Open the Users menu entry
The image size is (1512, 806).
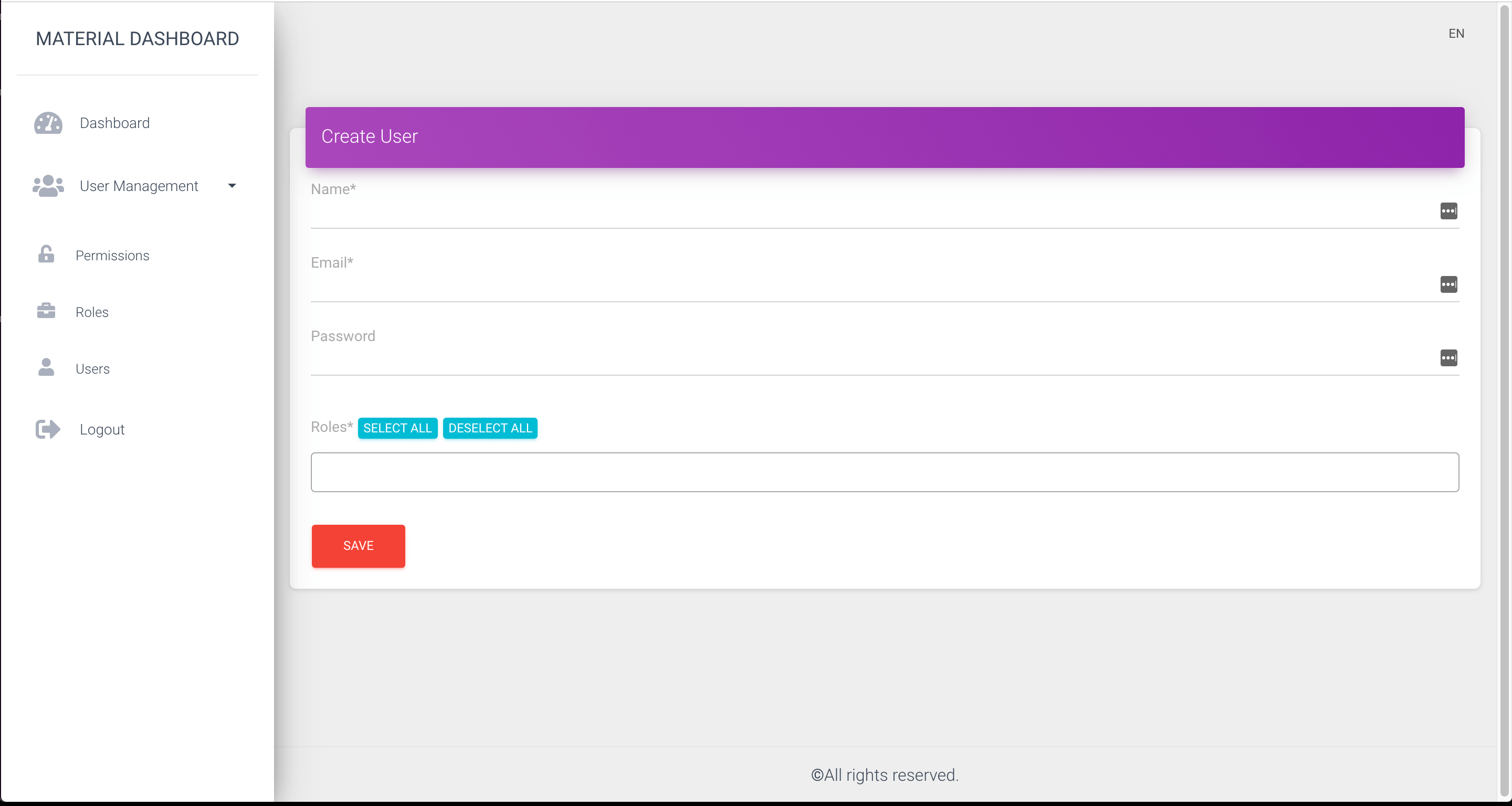(92, 368)
